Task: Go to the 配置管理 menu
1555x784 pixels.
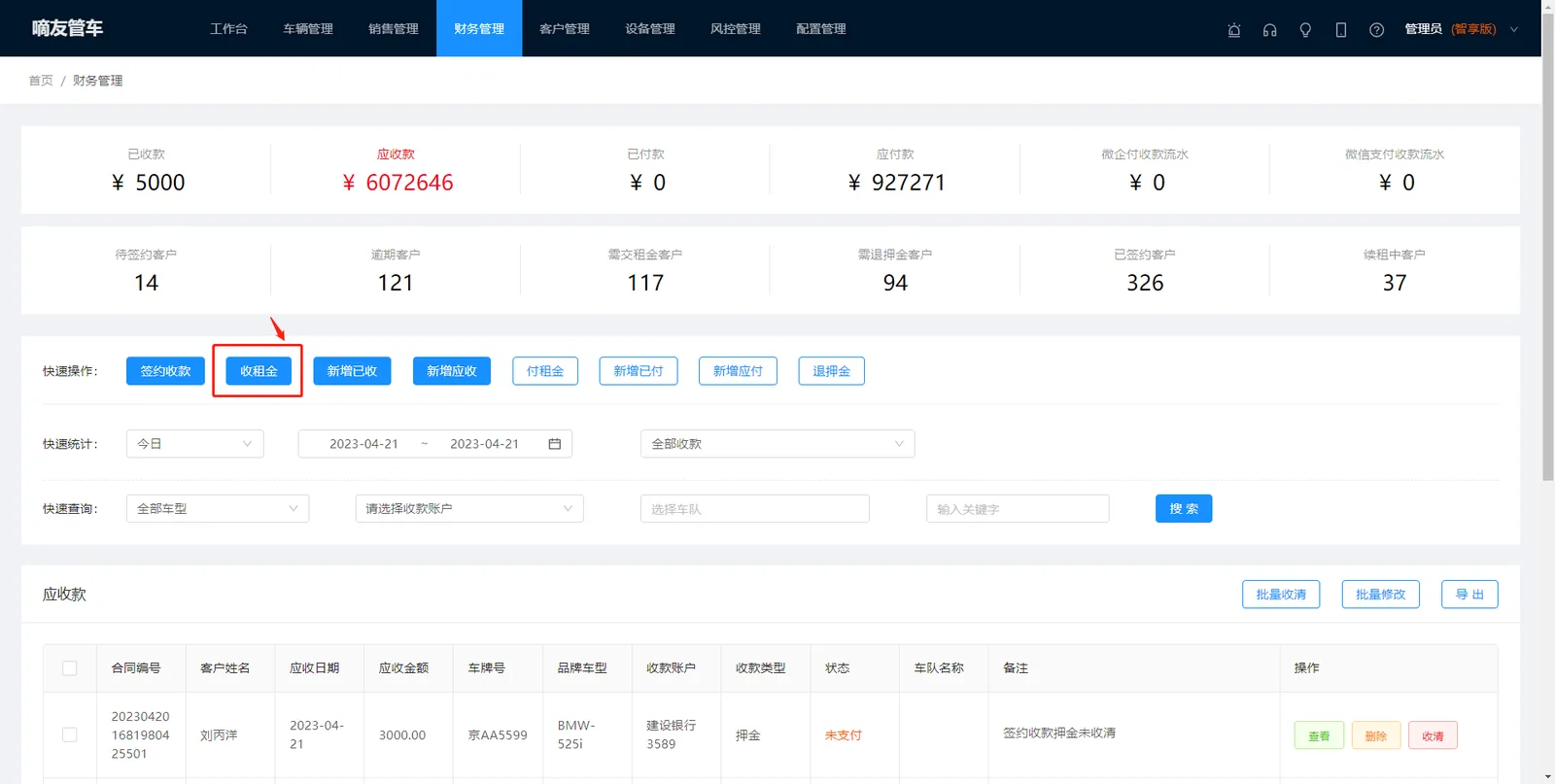Action: tap(821, 29)
